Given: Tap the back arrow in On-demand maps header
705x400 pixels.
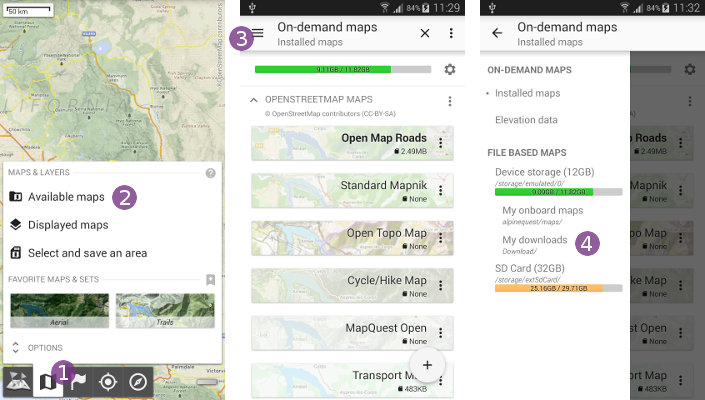Looking at the screenshot, I should pyautogui.click(x=497, y=33).
